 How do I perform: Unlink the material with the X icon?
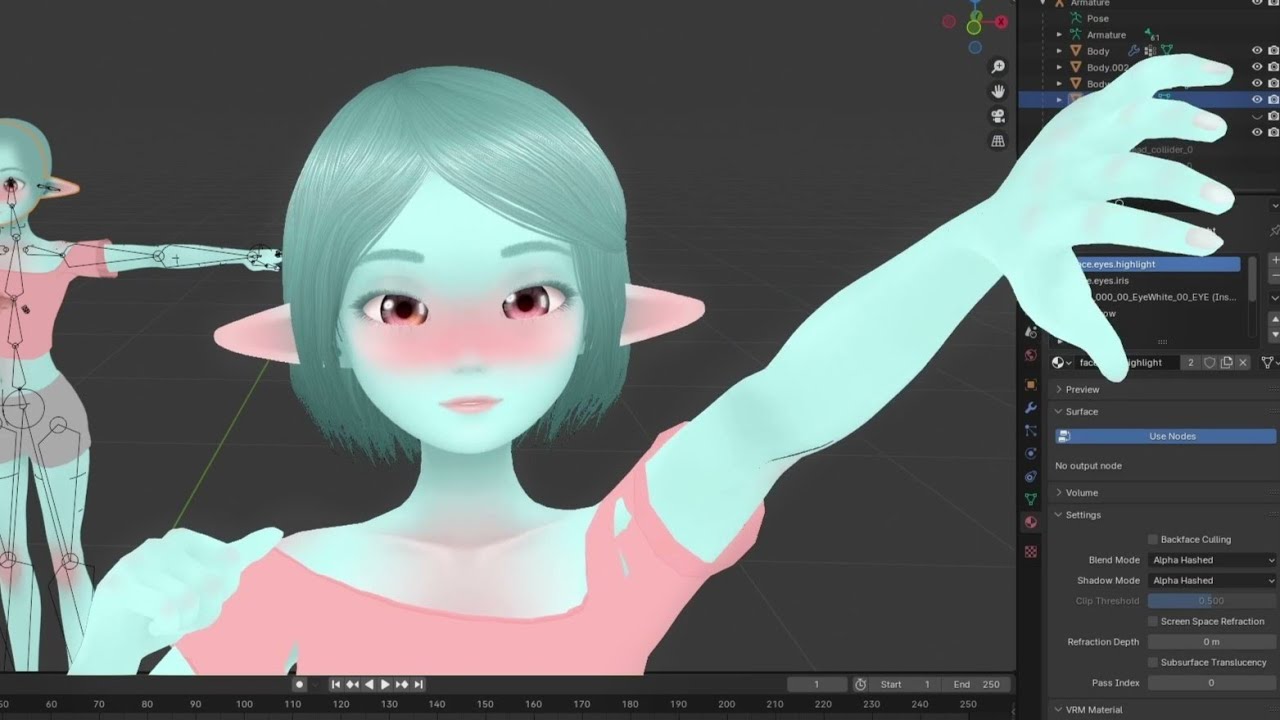(1243, 363)
